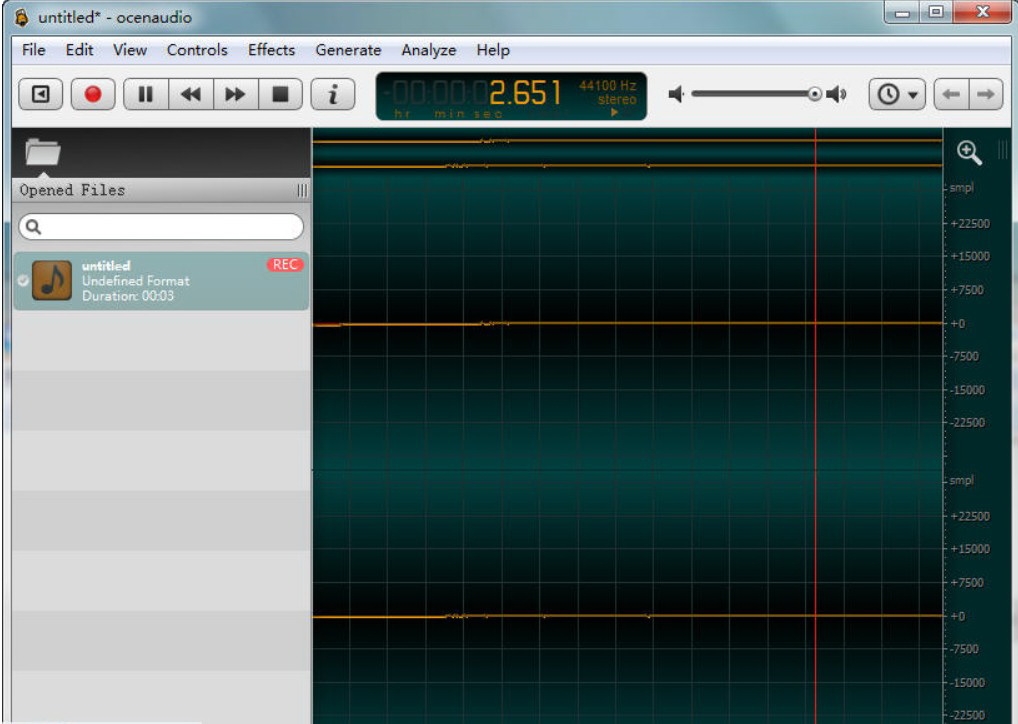The image size is (1018, 724).
Task: Open the time display format menu
Action: 615,113
